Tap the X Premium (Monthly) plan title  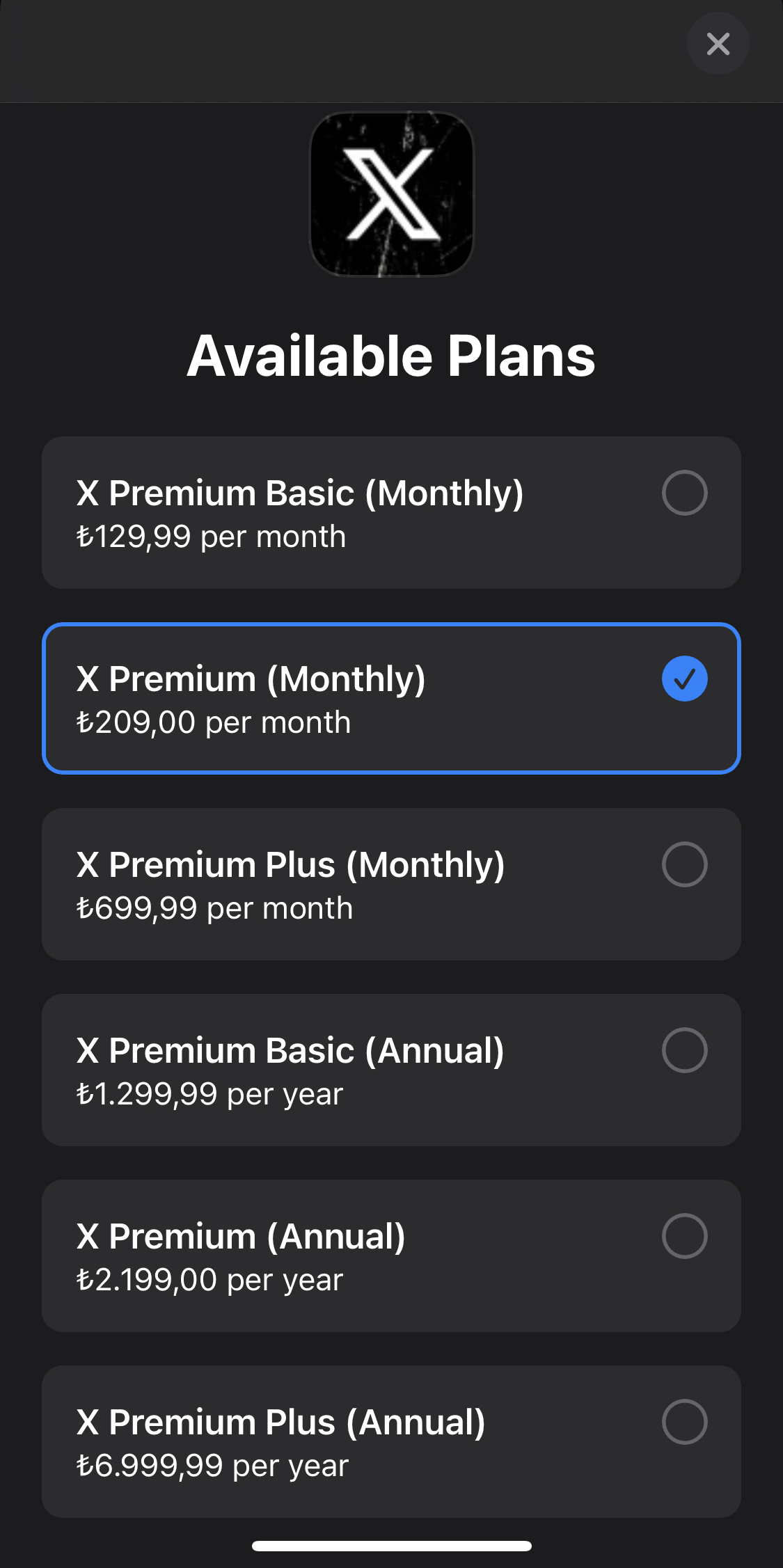coord(251,679)
